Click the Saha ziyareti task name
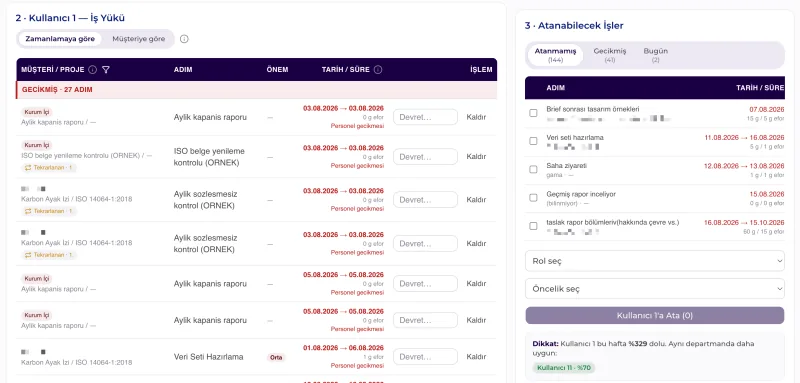This screenshot has width=800, height=383. [x=566, y=166]
